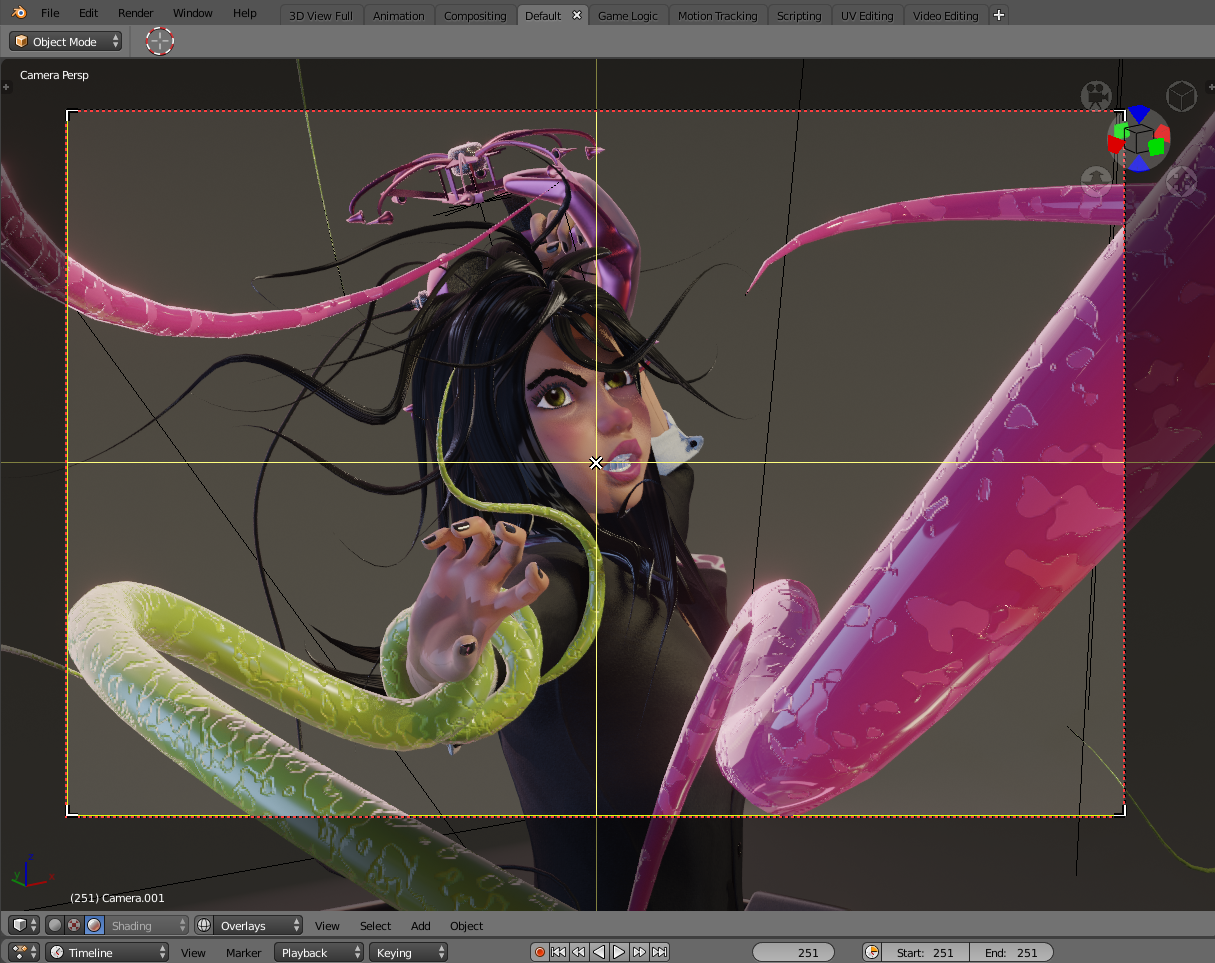1215x963 pixels.
Task: Toggle camera view with the camera gizmo icon
Action: click(x=1097, y=96)
